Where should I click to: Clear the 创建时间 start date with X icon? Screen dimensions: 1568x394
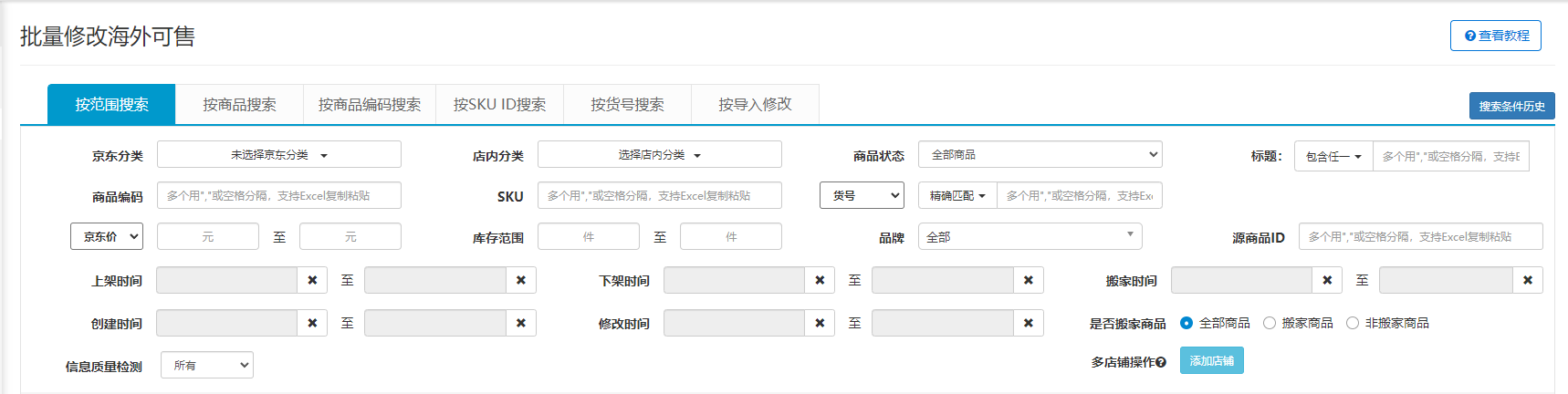(312, 323)
